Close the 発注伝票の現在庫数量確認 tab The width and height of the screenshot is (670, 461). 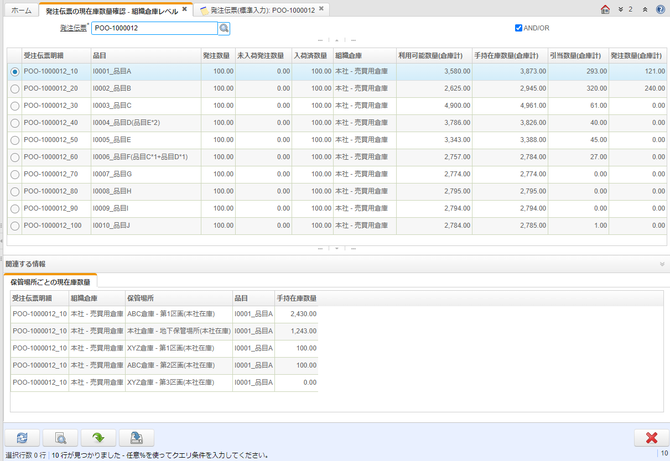pos(185,9)
